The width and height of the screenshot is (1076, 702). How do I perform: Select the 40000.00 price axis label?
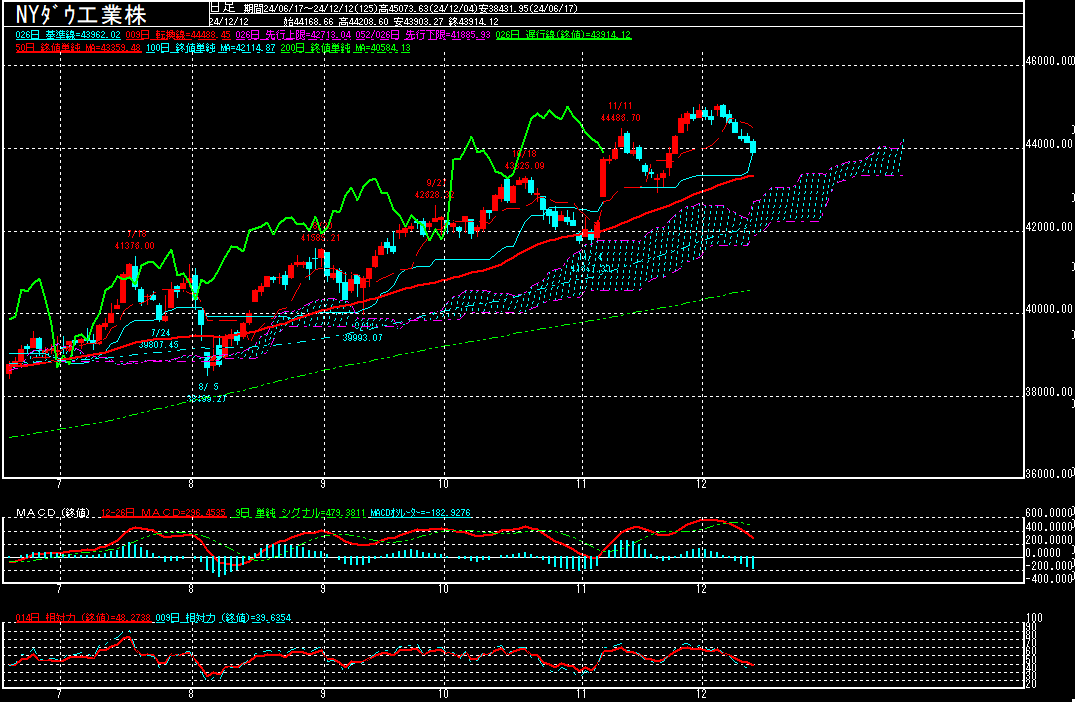point(1050,309)
